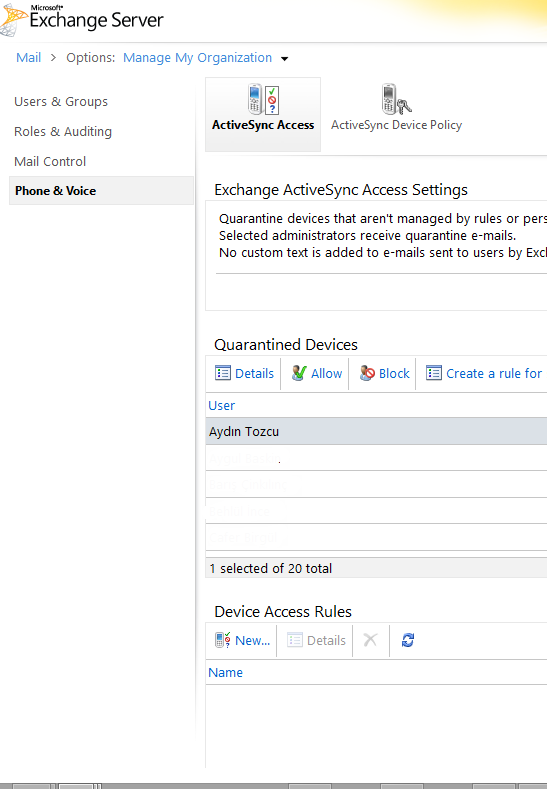Click the '1 selected of 20 total' status
Image resolution: width=547 pixels, height=789 pixels.
tap(271, 569)
